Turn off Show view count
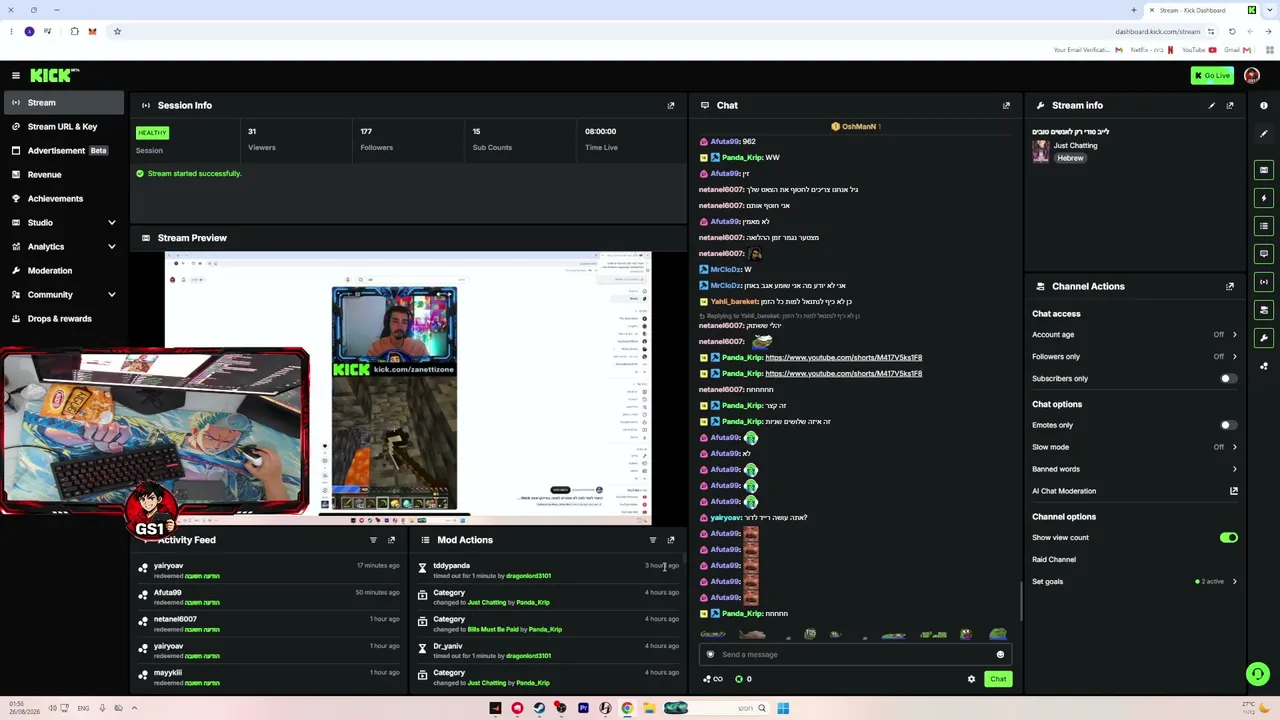 click(1228, 538)
